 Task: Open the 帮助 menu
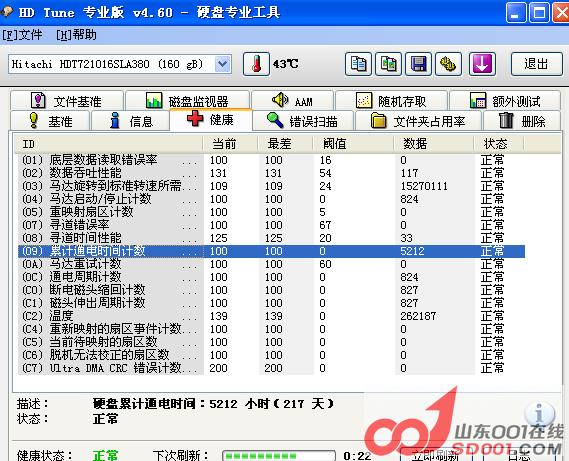point(76,35)
